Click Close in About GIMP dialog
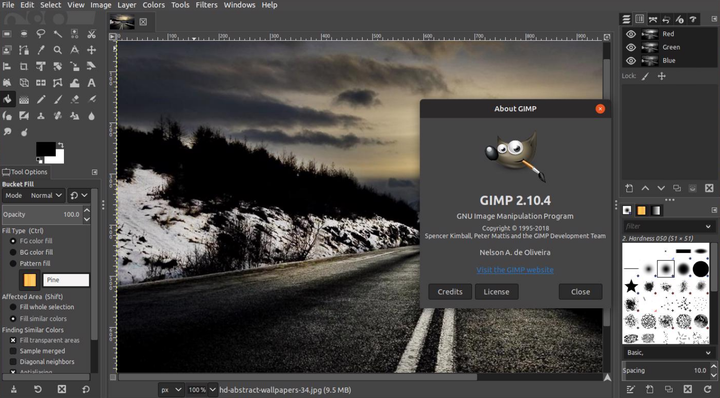 [x=580, y=292]
